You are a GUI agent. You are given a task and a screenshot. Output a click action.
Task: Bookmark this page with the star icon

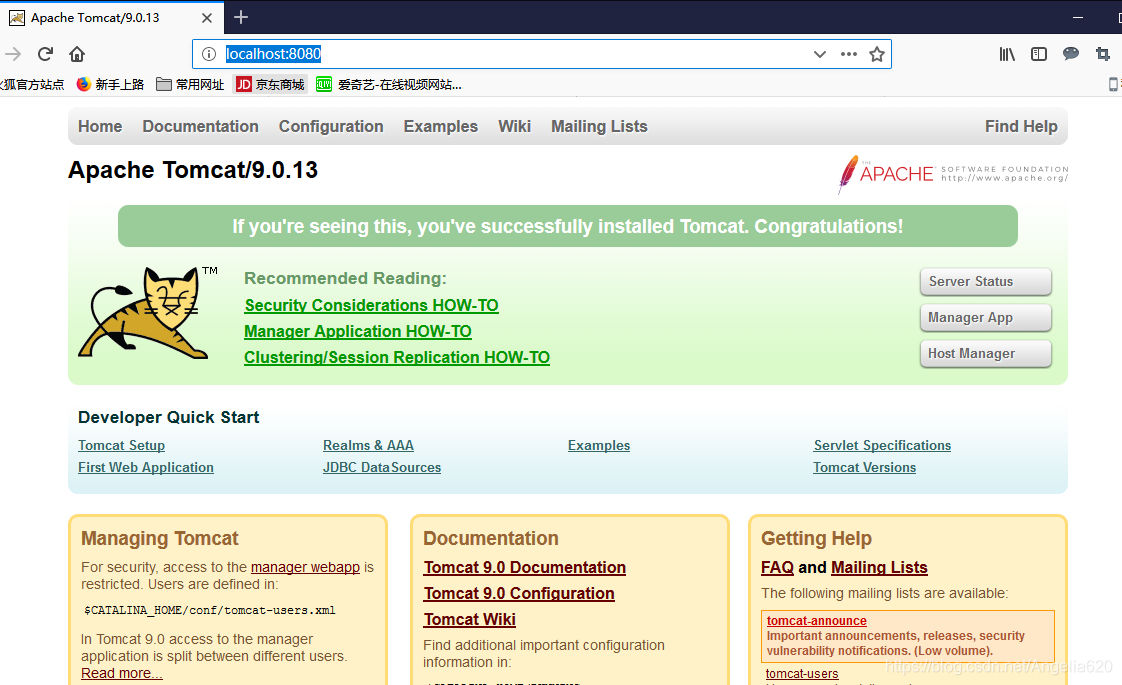(x=877, y=54)
